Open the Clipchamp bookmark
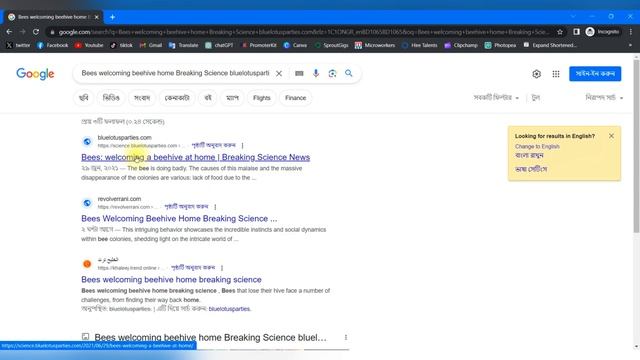Screen dimensions: 640x360 tap(461, 45)
